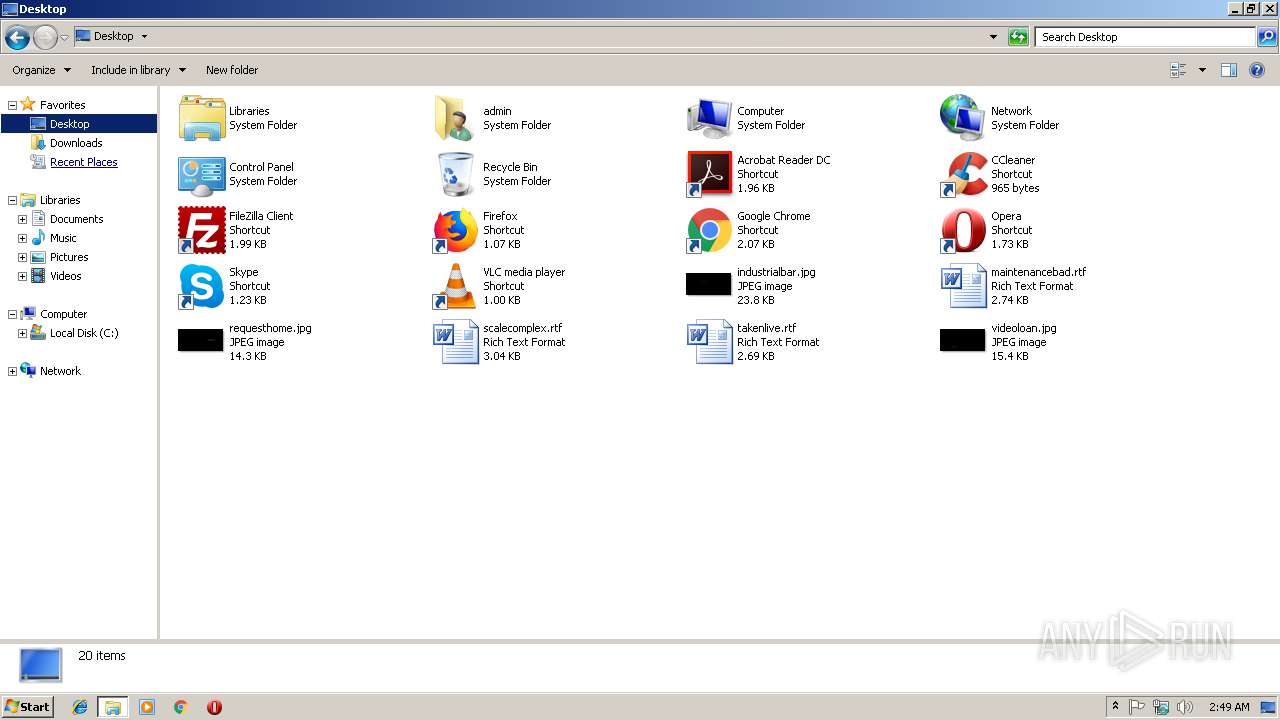Click the New folder button

pos(232,70)
